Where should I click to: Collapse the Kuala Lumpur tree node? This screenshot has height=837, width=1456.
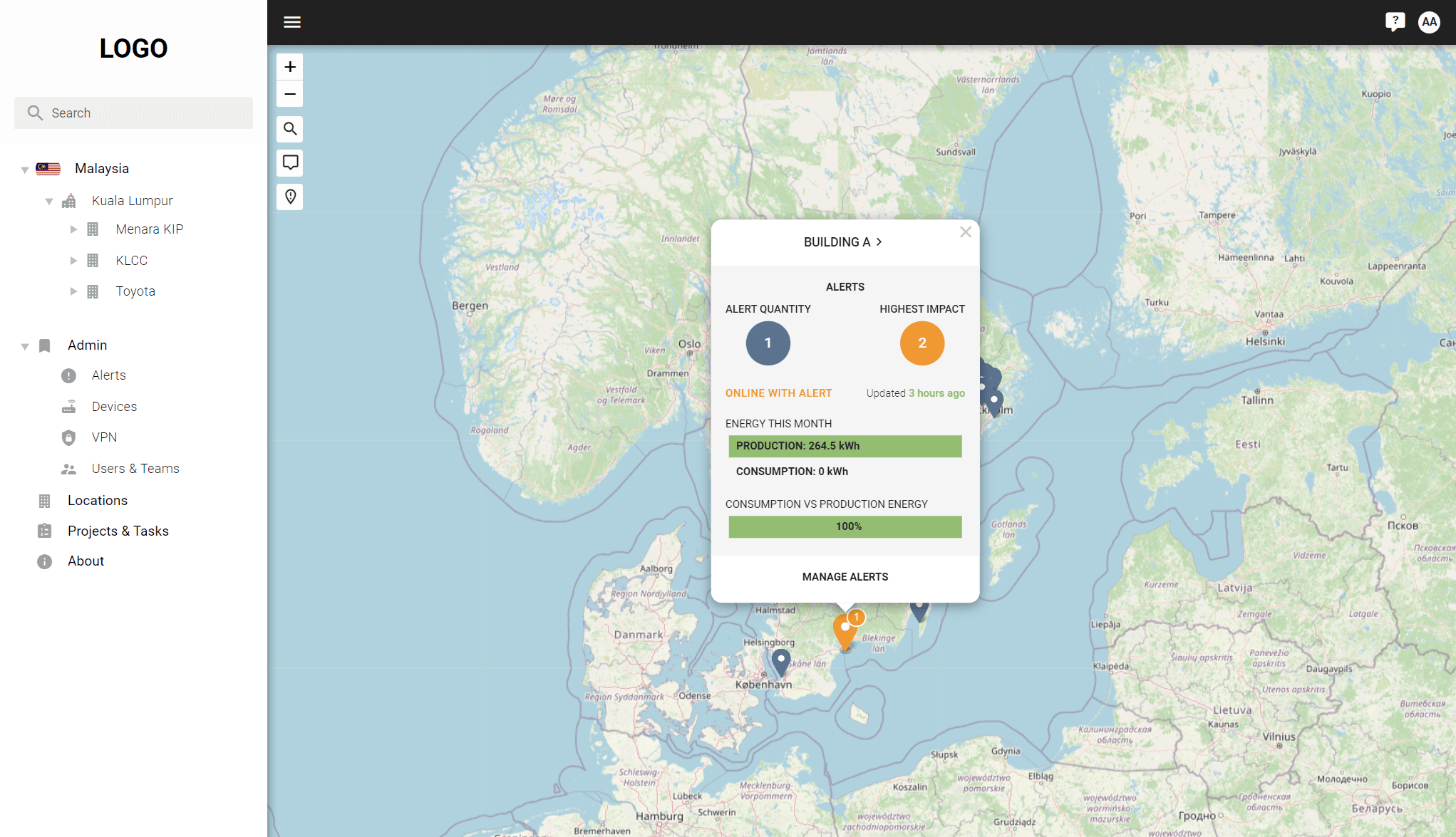click(x=49, y=202)
